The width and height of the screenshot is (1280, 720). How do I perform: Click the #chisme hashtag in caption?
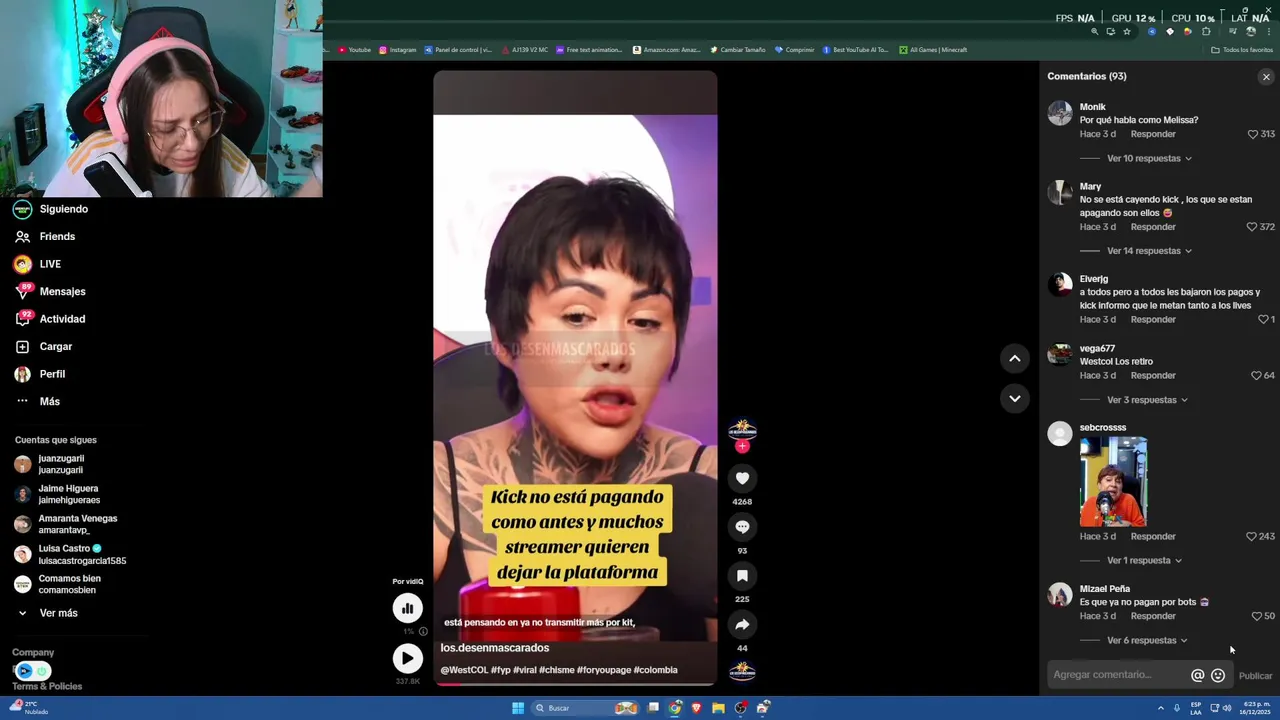pos(556,670)
